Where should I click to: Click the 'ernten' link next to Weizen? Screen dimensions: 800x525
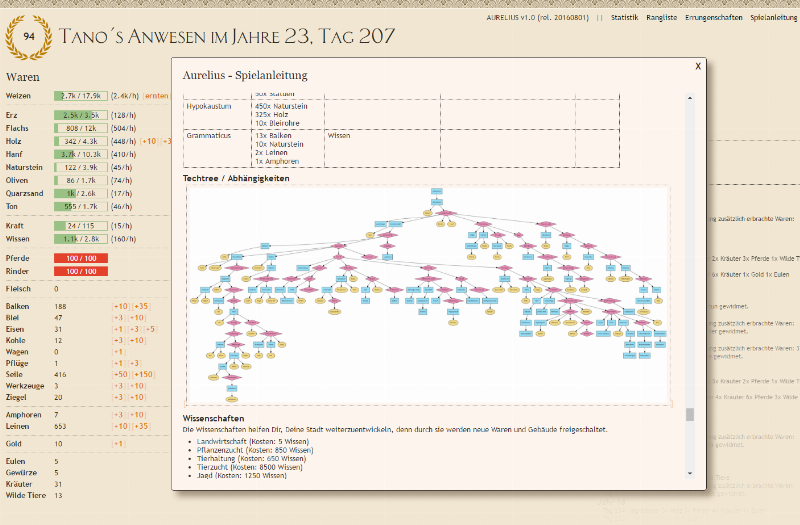[x=157, y=96]
